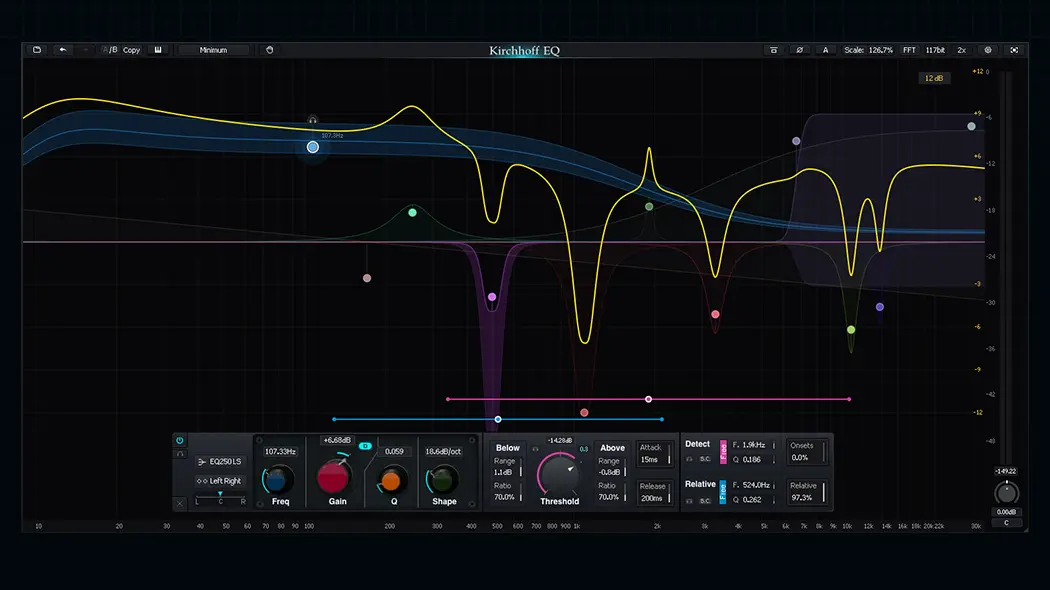The image size is (1050, 590).
Task: Select the lavender node near 6kHz
Action: click(x=796, y=141)
